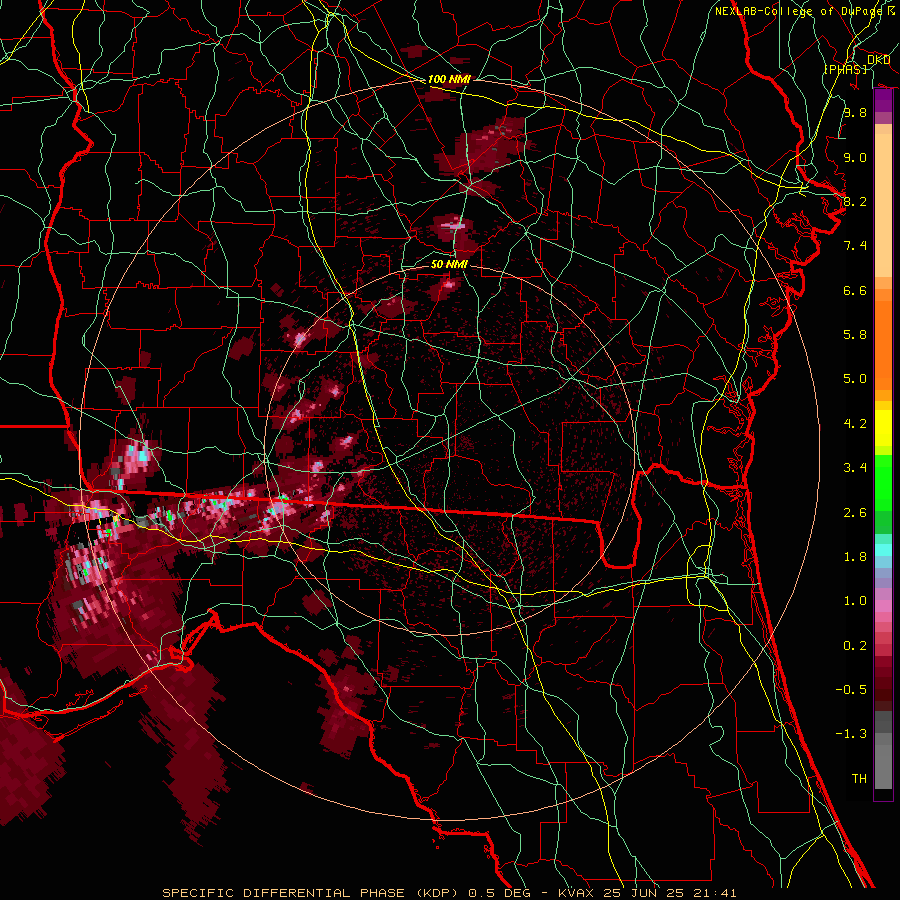Click the 4.2 legend value
900x900 pixels.
(x=855, y=424)
